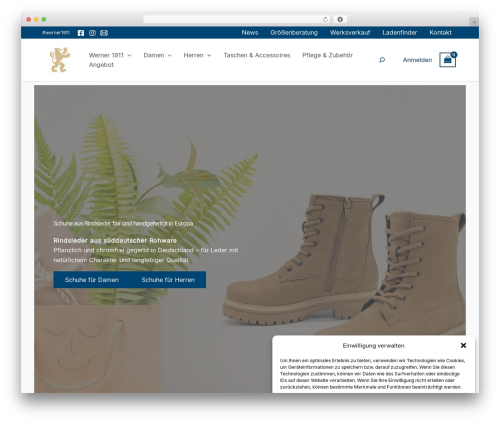Open the search magnifier icon
Image resolution: width=500 pixels, height=423 pixels.
coord(382,60)
